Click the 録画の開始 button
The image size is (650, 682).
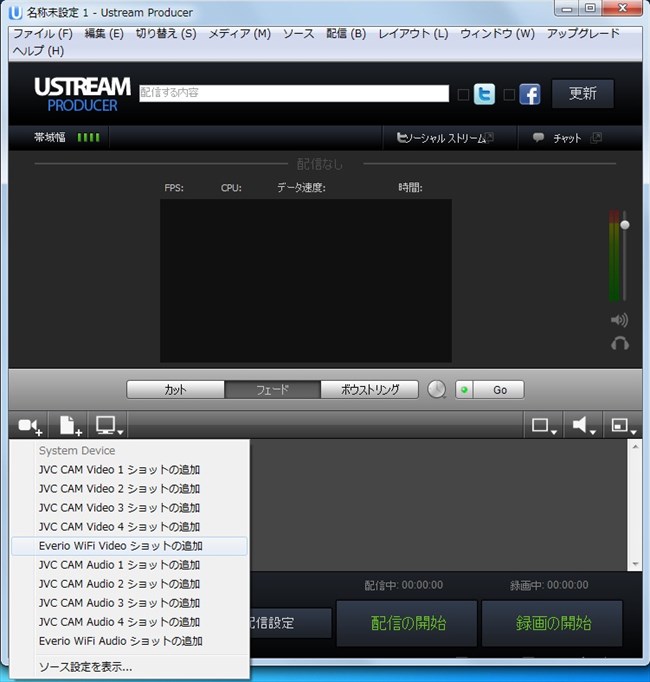pos(553,623)
